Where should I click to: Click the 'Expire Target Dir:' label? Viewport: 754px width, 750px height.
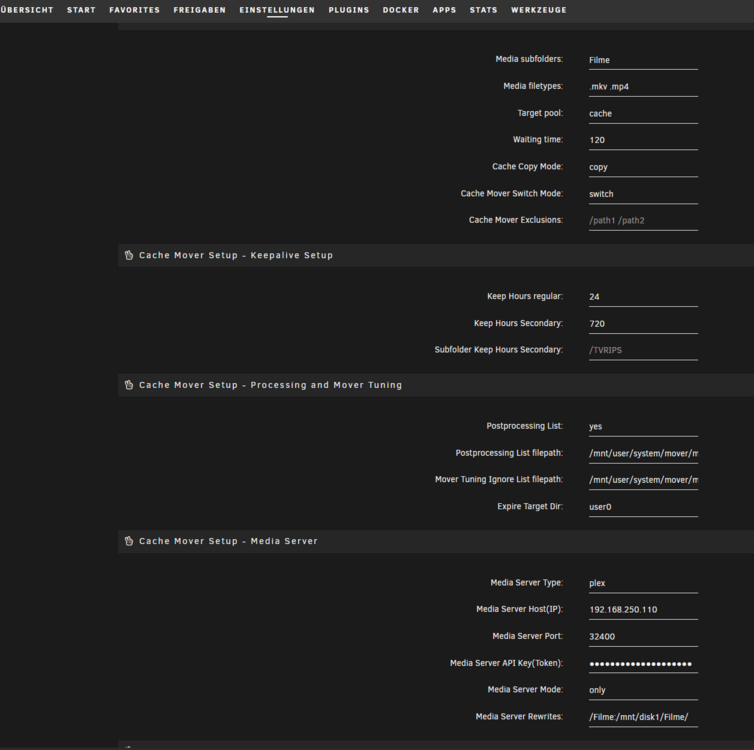pos(530,506)
